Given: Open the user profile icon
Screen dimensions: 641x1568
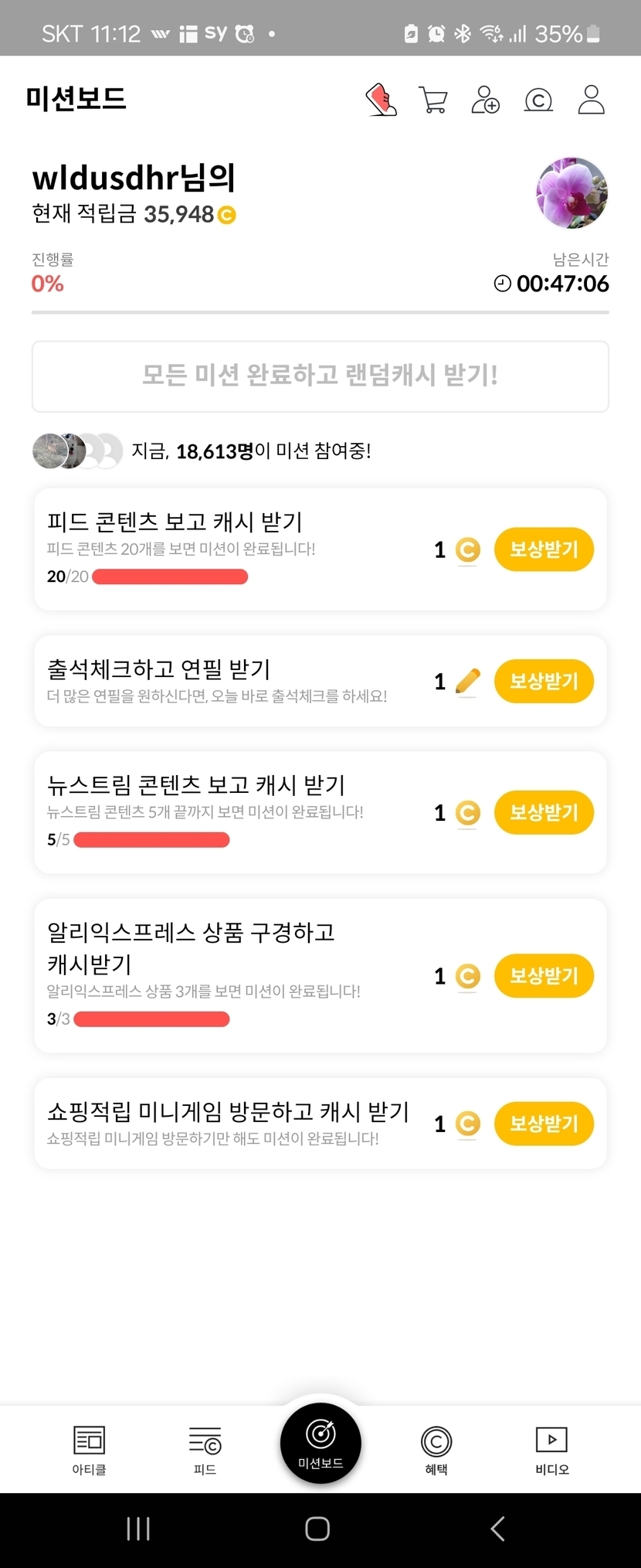Looking at the screenshot, I should (591, 100).
